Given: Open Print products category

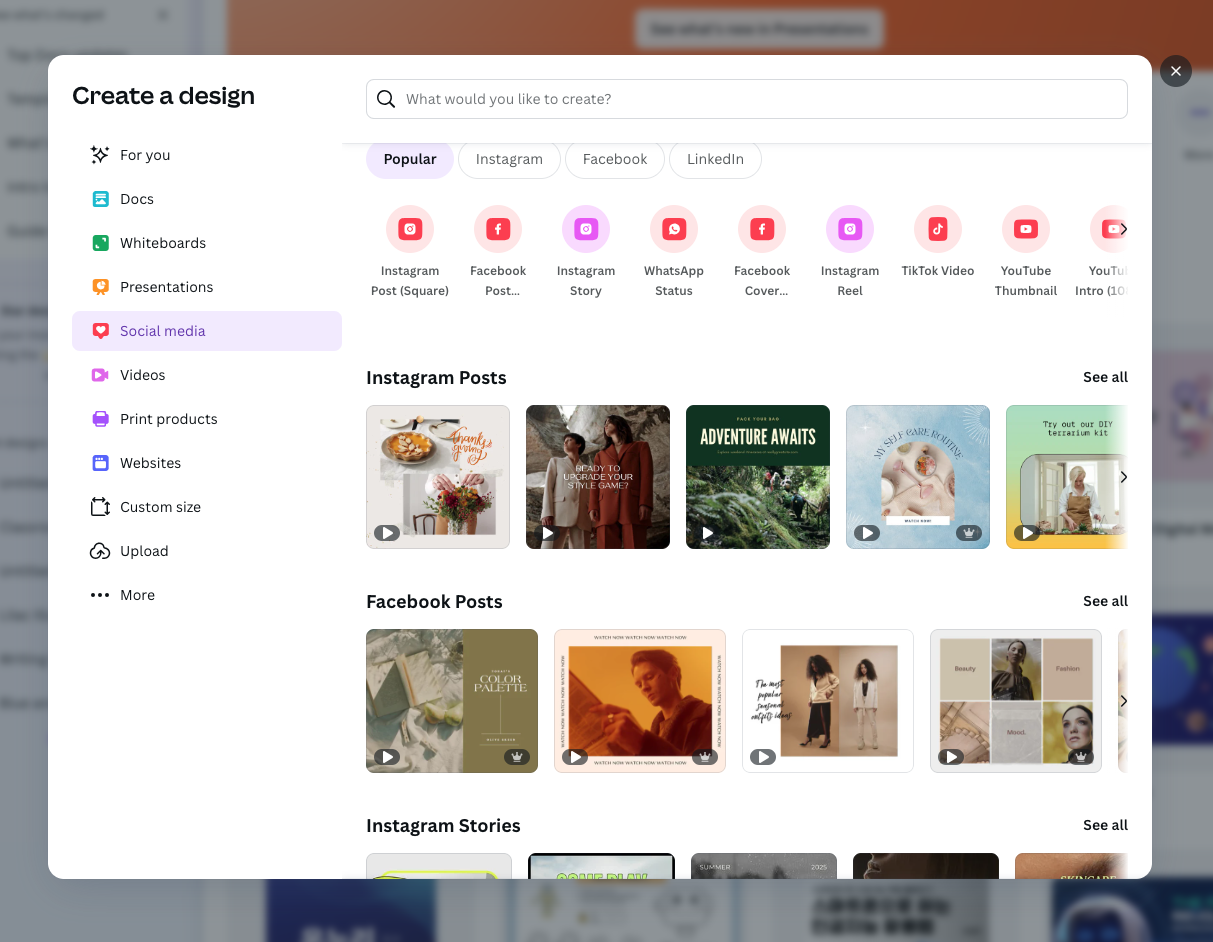Looking at the screenshot, I should pos(207,419).
